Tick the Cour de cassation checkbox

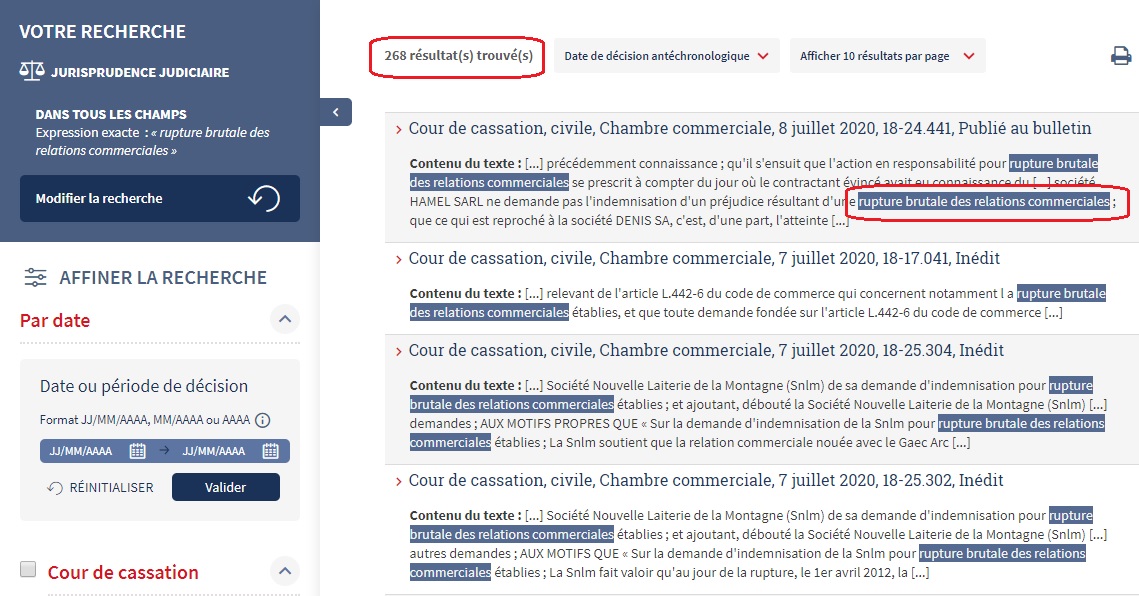[28, 569]
